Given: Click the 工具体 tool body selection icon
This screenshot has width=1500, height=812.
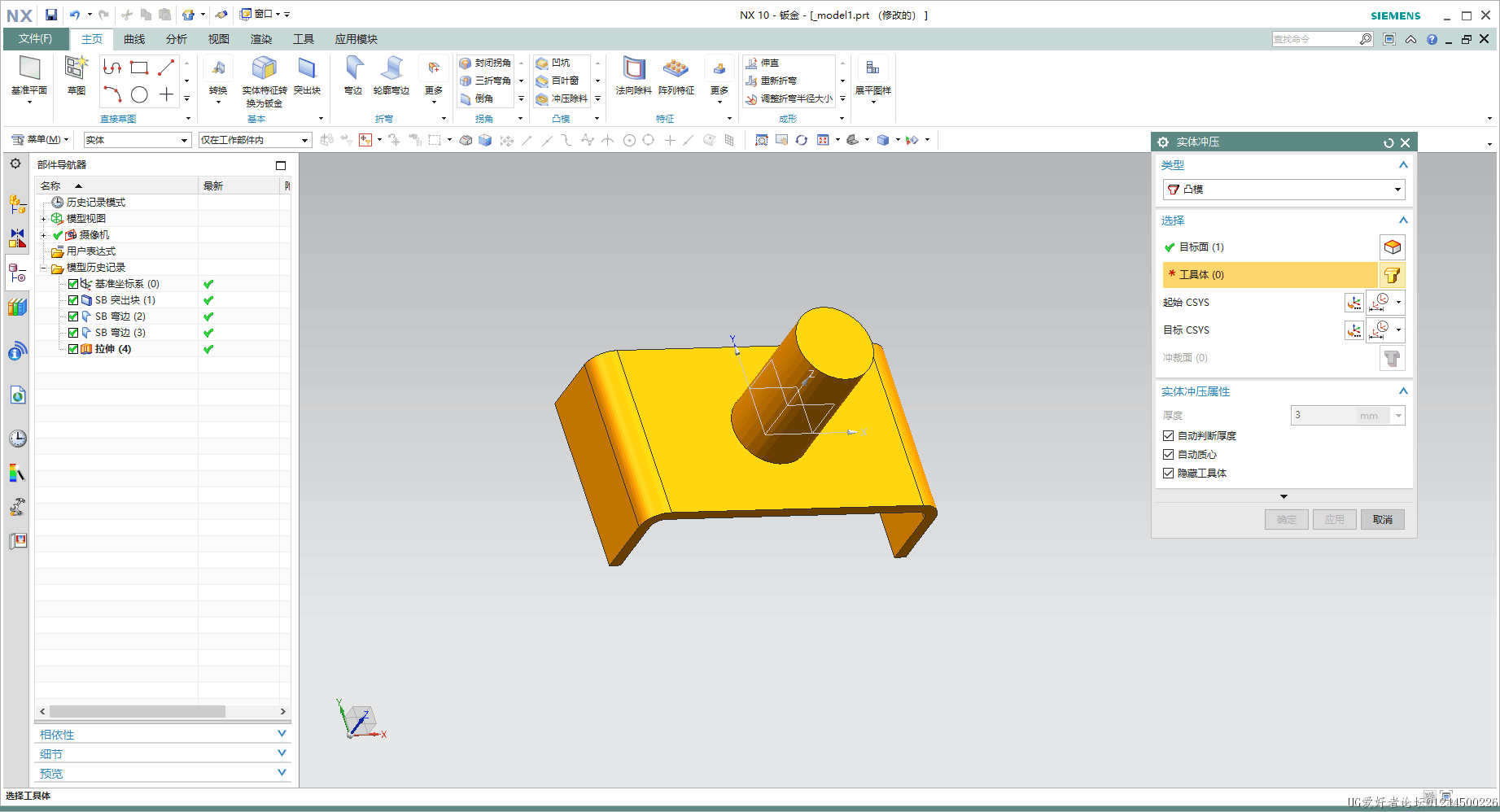Looking at the screenshot, I should click(1392, 275).
